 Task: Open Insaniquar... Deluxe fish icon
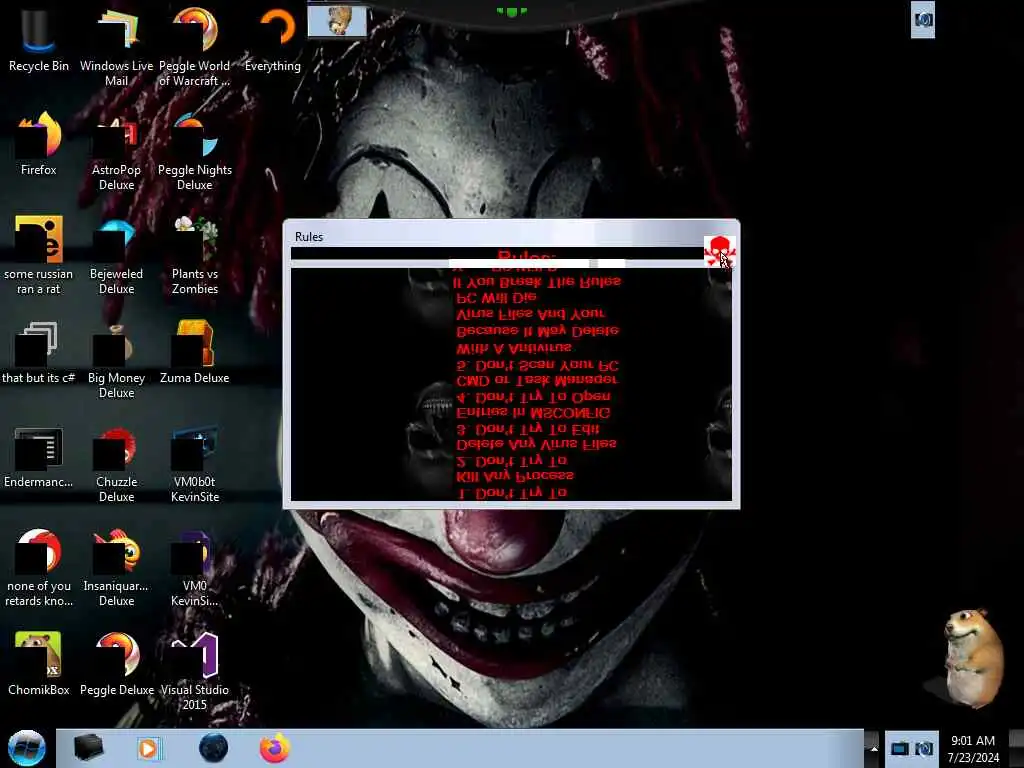[x=116, y=568]
